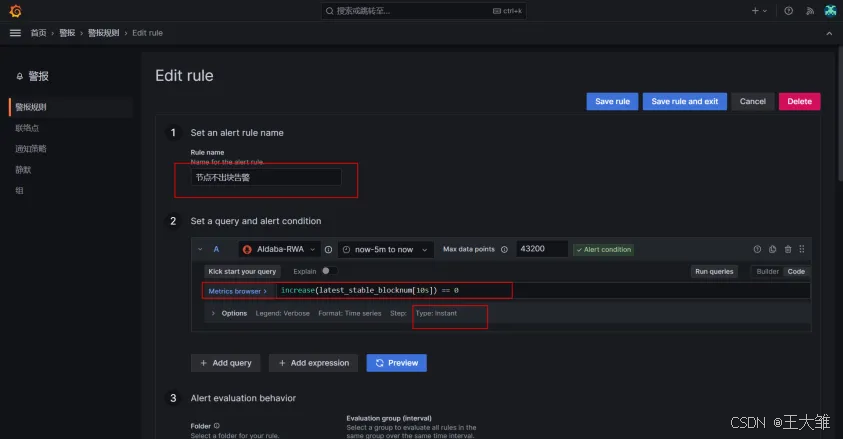843x439 pixels.
Task: Go to 警报 breadcrumb
Action: pos(67,33)
